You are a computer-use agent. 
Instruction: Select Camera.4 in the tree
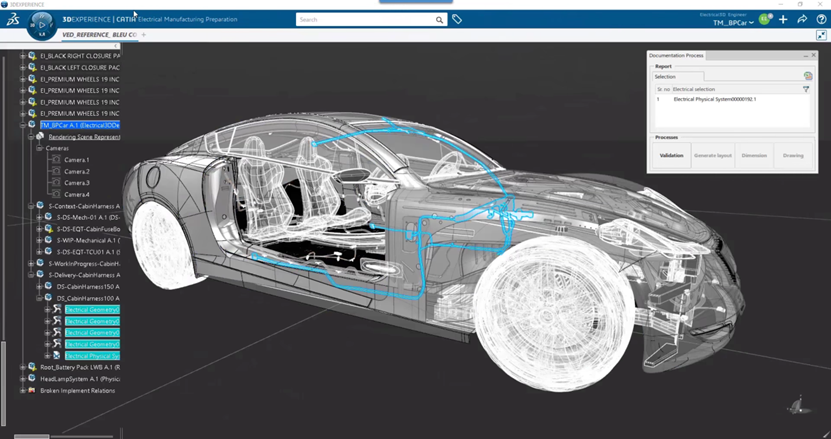[x=77, y=195]
